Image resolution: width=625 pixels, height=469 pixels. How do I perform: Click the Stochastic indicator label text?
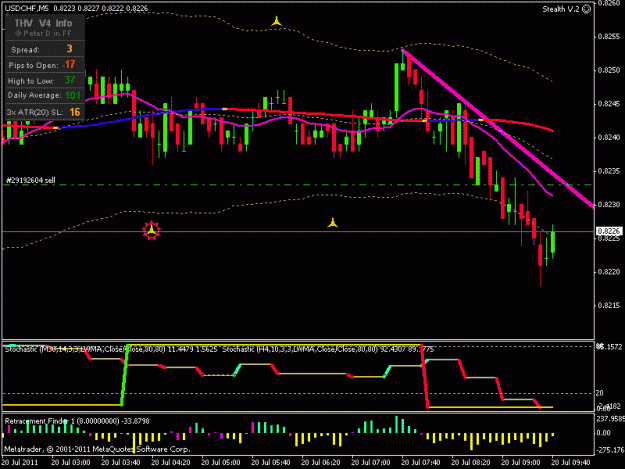coord(219,349)
